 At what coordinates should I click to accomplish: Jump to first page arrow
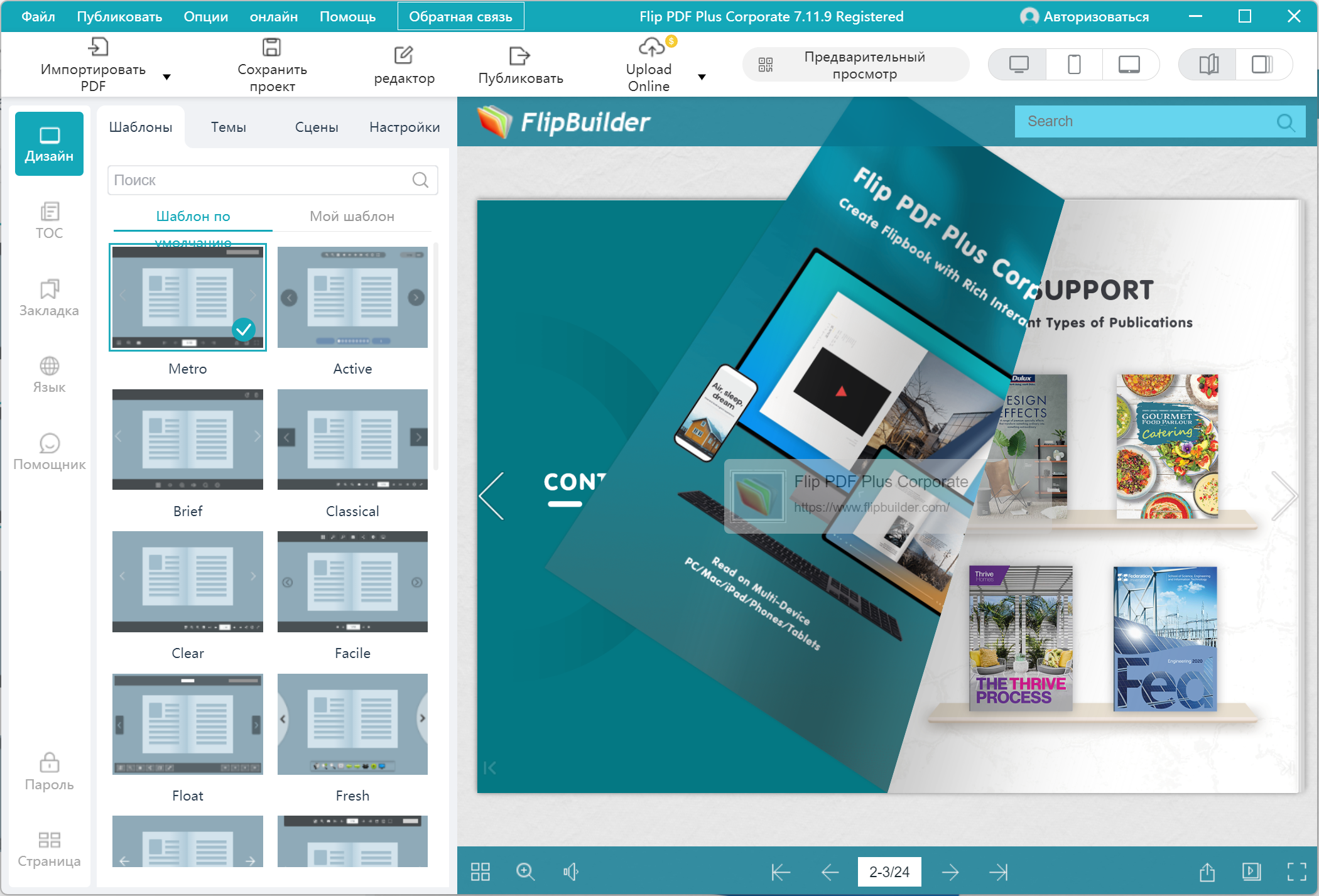781,872
